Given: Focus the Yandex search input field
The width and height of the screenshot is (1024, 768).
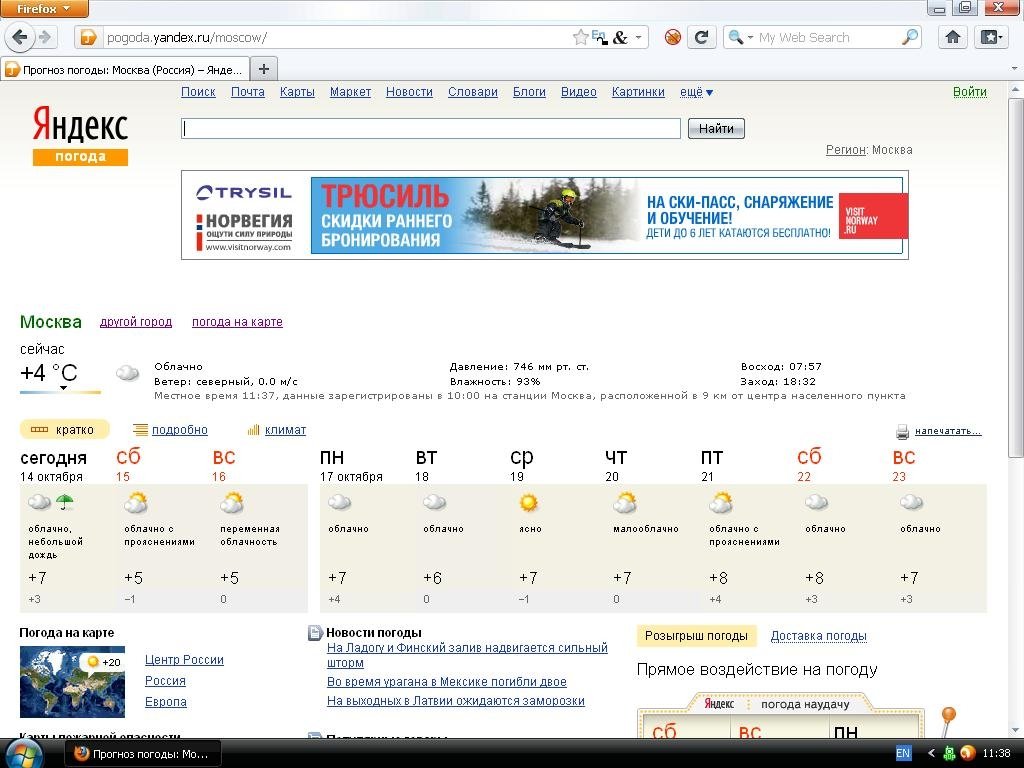Looking at the screenshot, I should (431, 129).
